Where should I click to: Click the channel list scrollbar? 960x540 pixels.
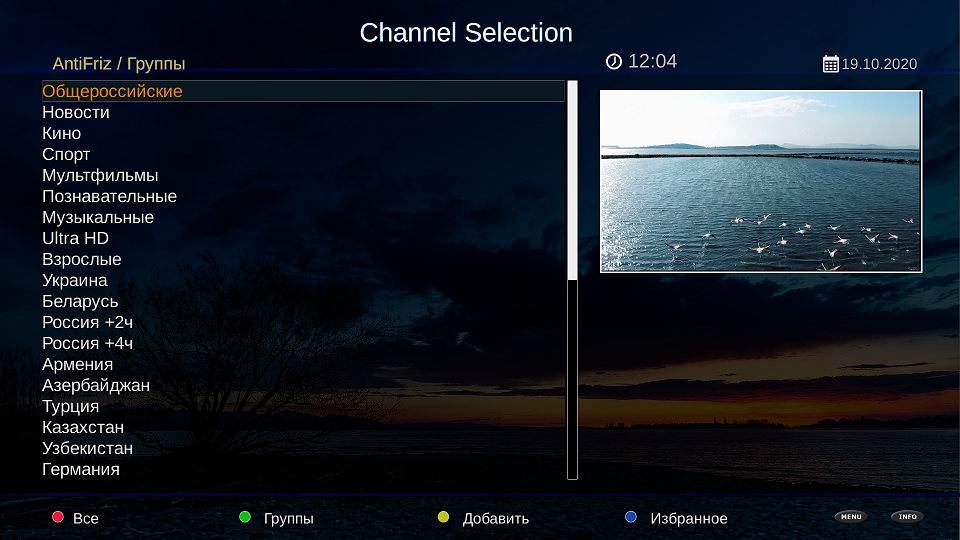point(572,280)
